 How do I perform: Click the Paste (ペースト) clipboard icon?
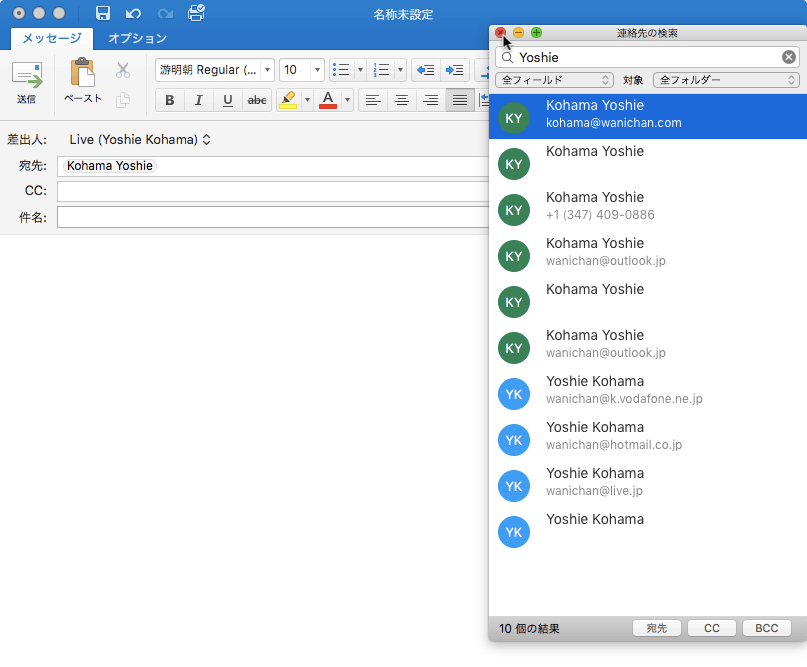point(82,72)
